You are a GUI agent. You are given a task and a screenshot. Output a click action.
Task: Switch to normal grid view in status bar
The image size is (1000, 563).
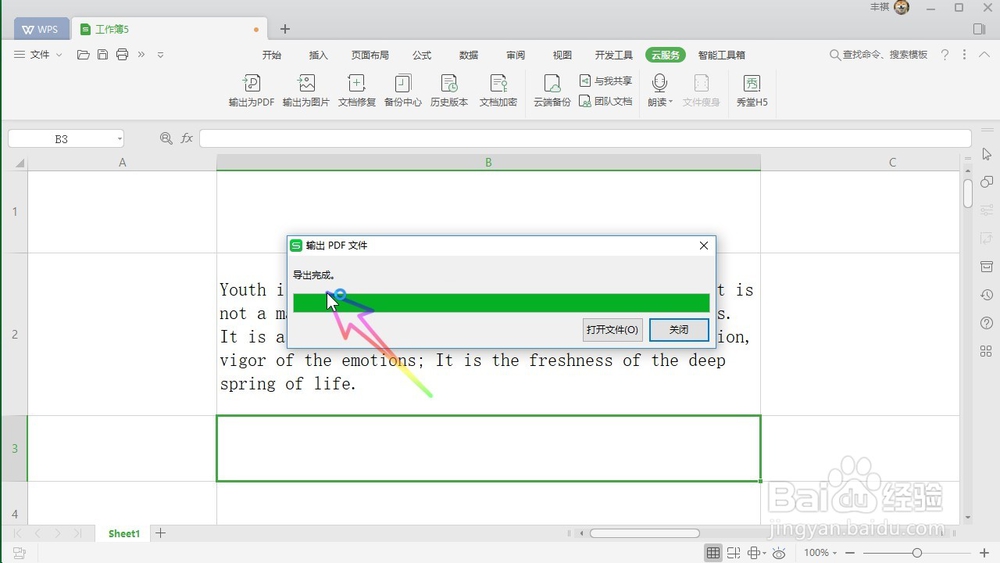pos(713,553)
